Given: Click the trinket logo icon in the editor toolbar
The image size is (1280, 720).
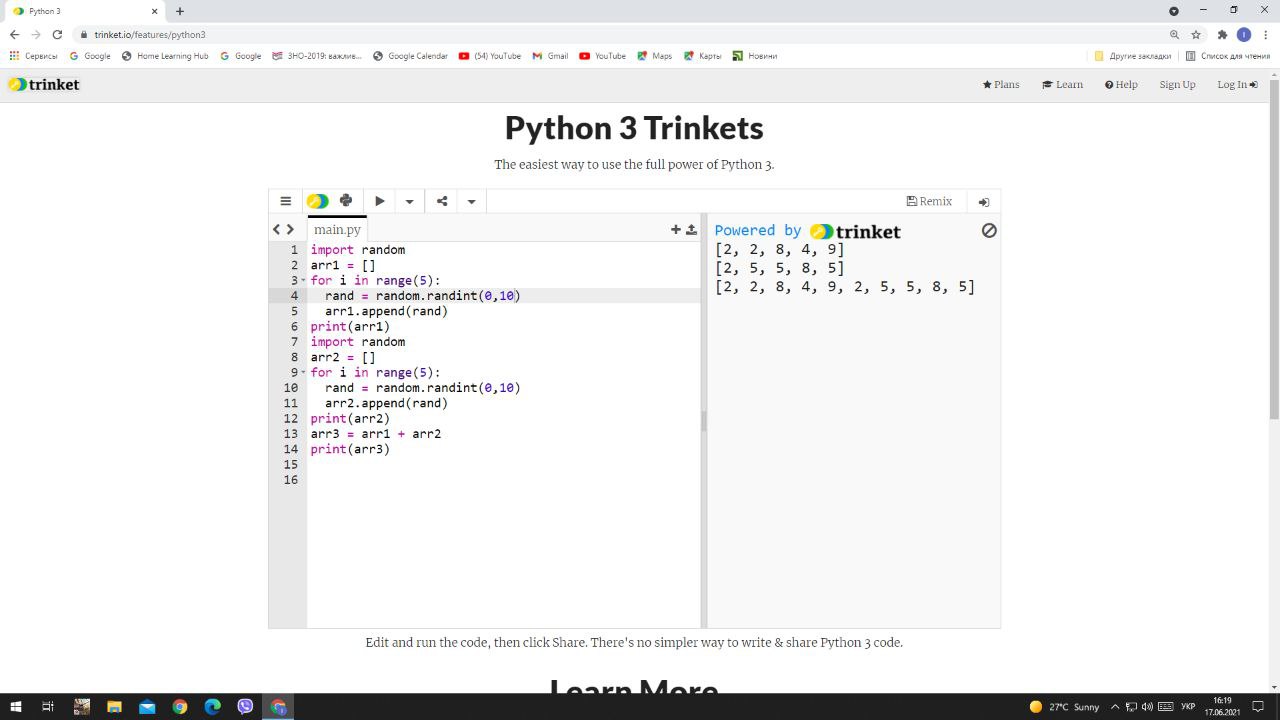Looking at the screenshot, I should [x=317, y=201].
